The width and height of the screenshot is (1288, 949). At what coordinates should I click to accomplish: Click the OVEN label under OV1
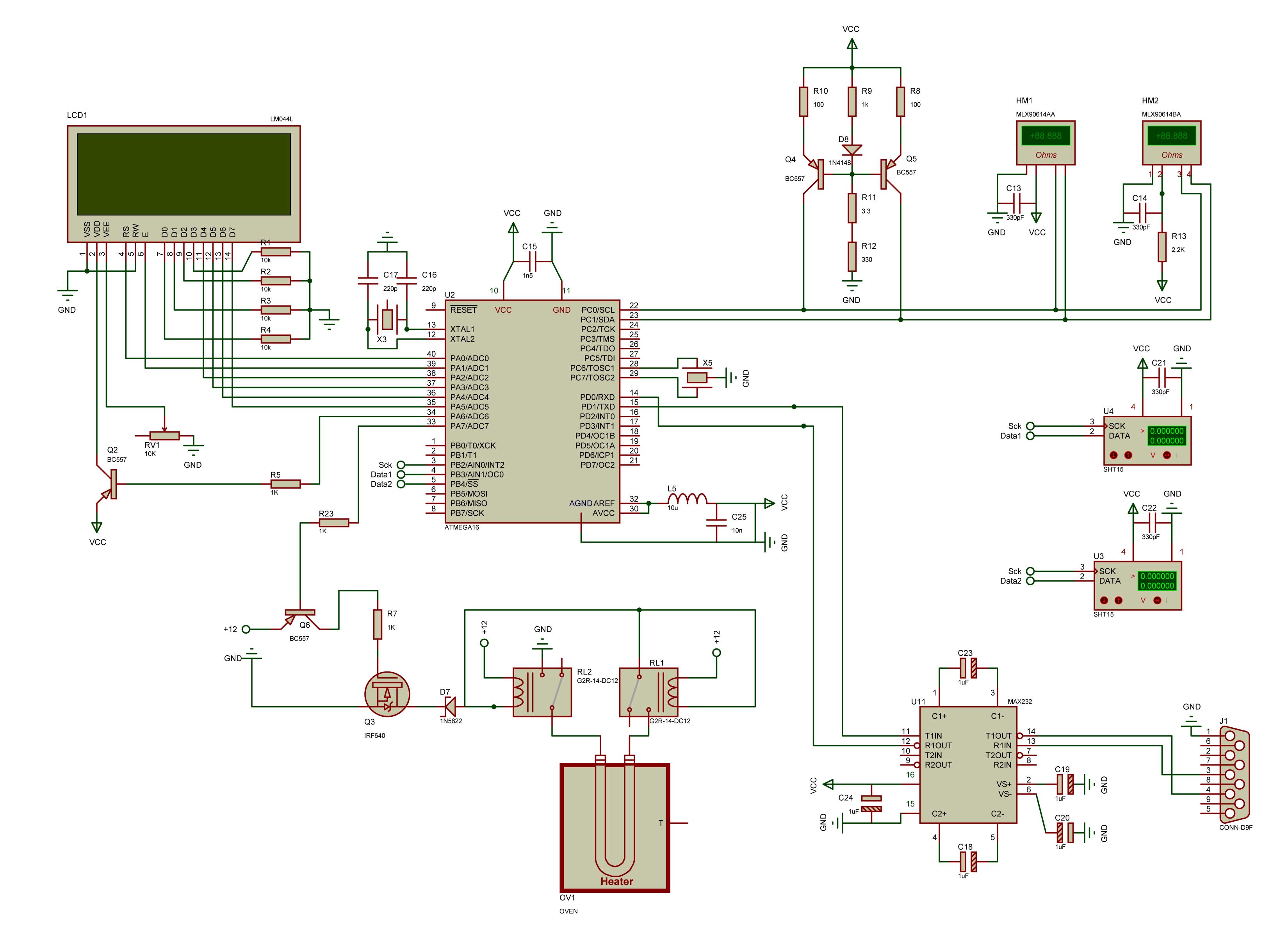click(x=569, y=911)
